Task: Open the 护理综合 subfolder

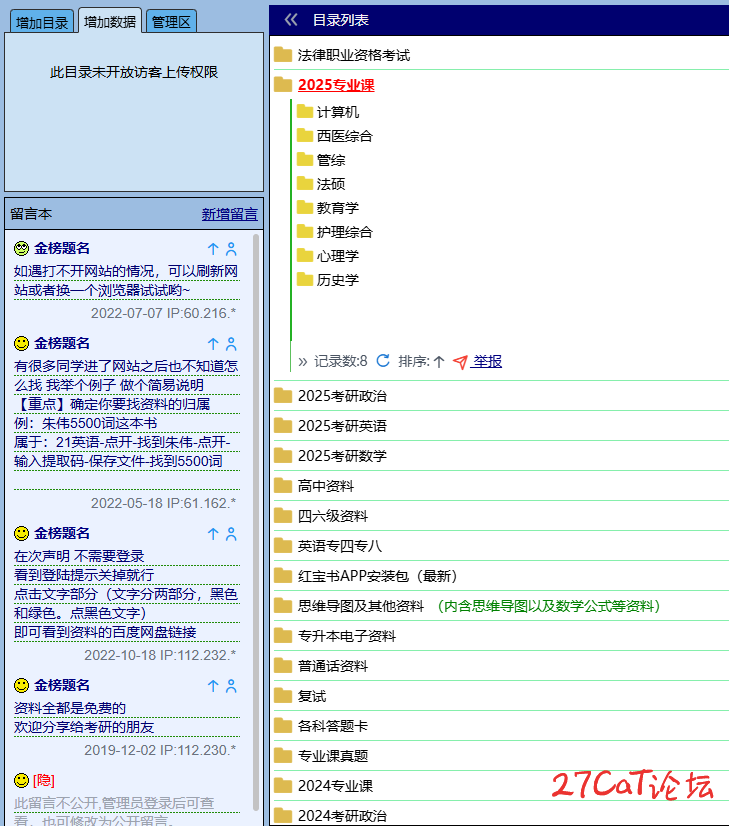Action: 344,232
